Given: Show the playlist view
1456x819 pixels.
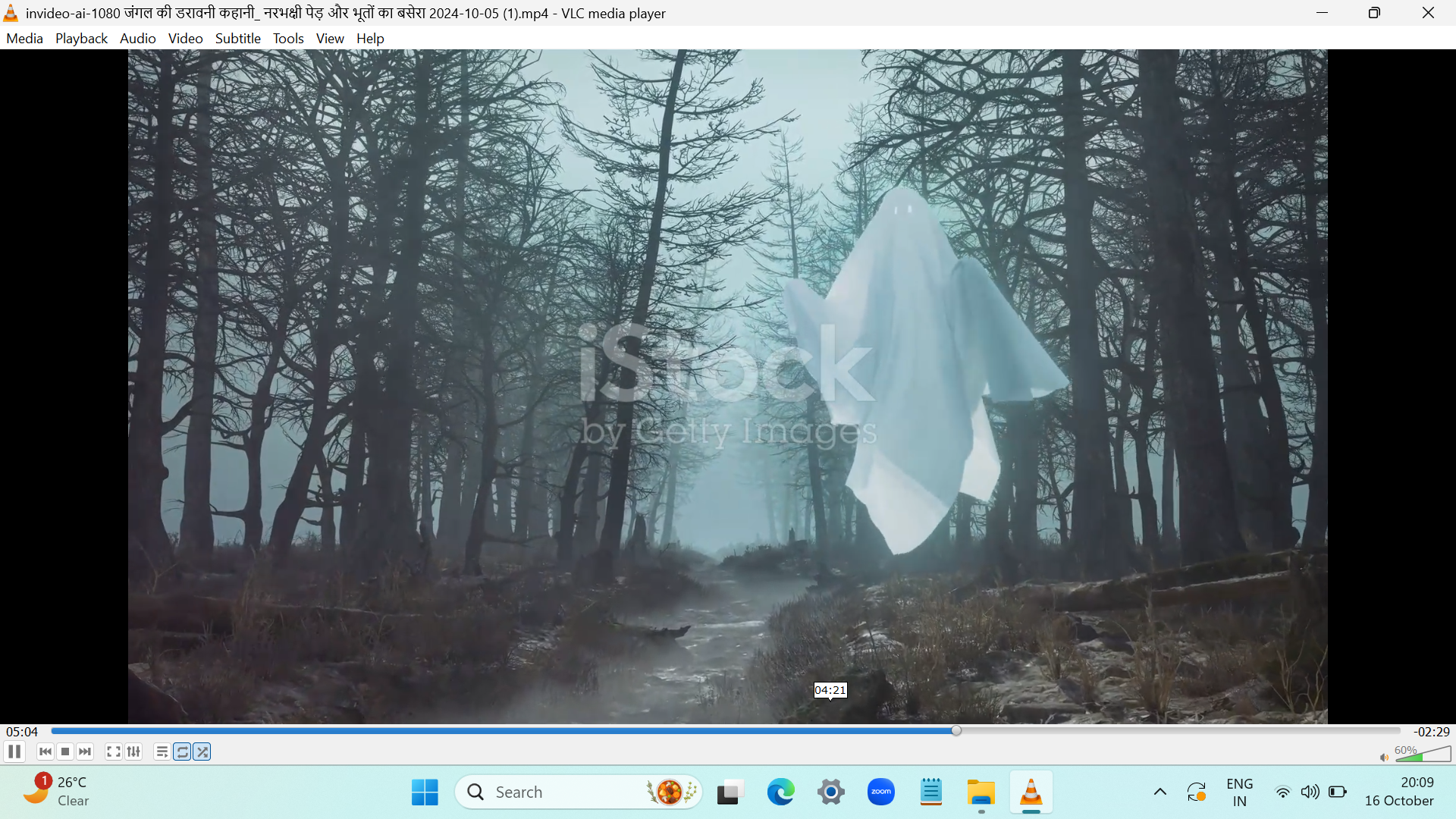Looking at the screenshot, I should click(162, 752).
